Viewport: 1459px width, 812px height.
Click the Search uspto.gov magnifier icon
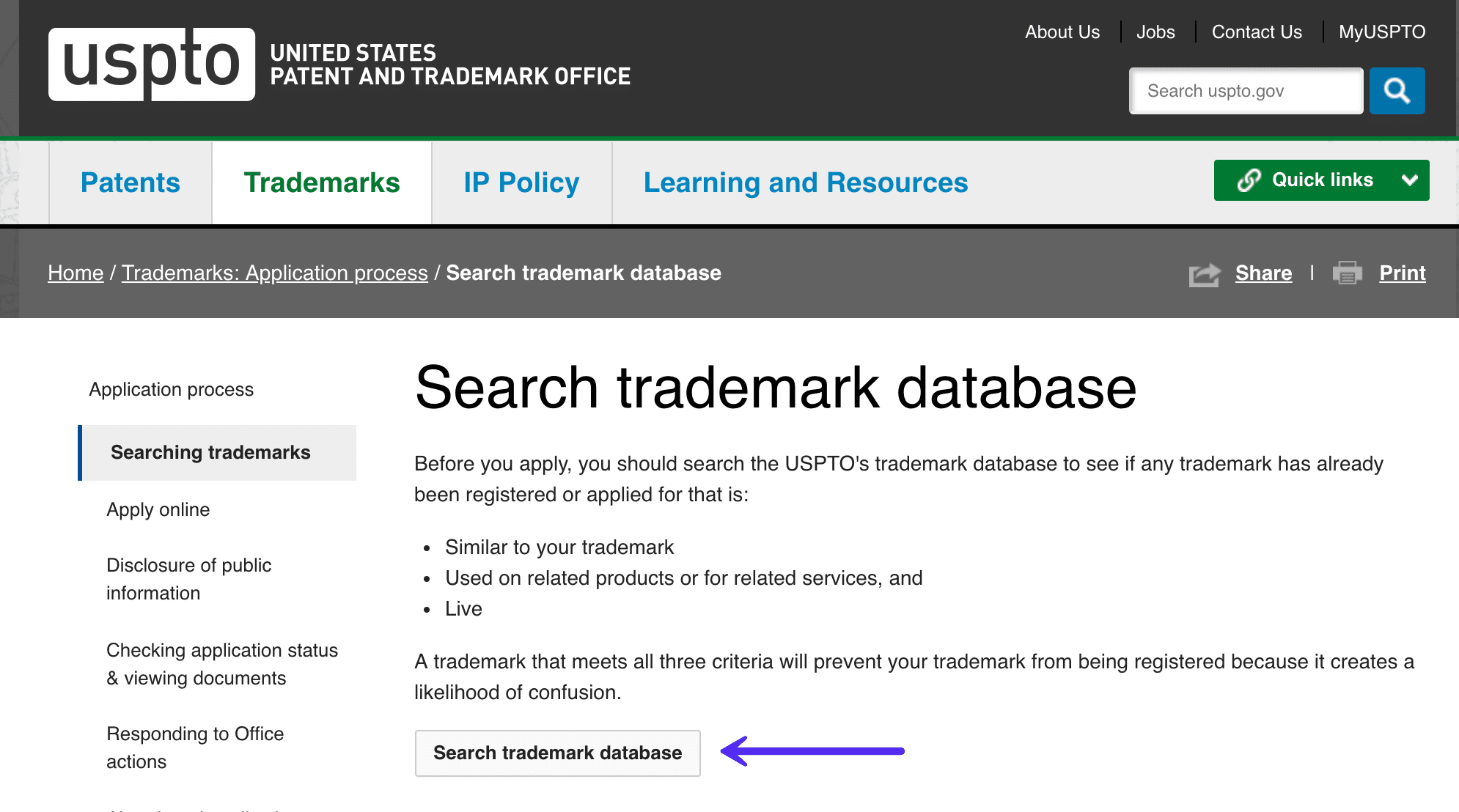click(1398, 91)
